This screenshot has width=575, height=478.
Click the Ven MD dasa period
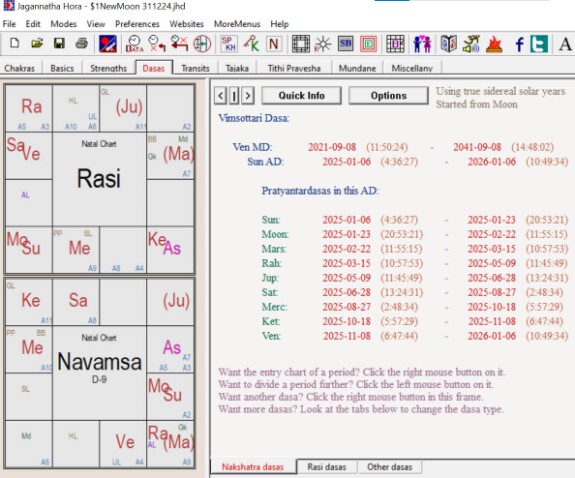[393, 147]
